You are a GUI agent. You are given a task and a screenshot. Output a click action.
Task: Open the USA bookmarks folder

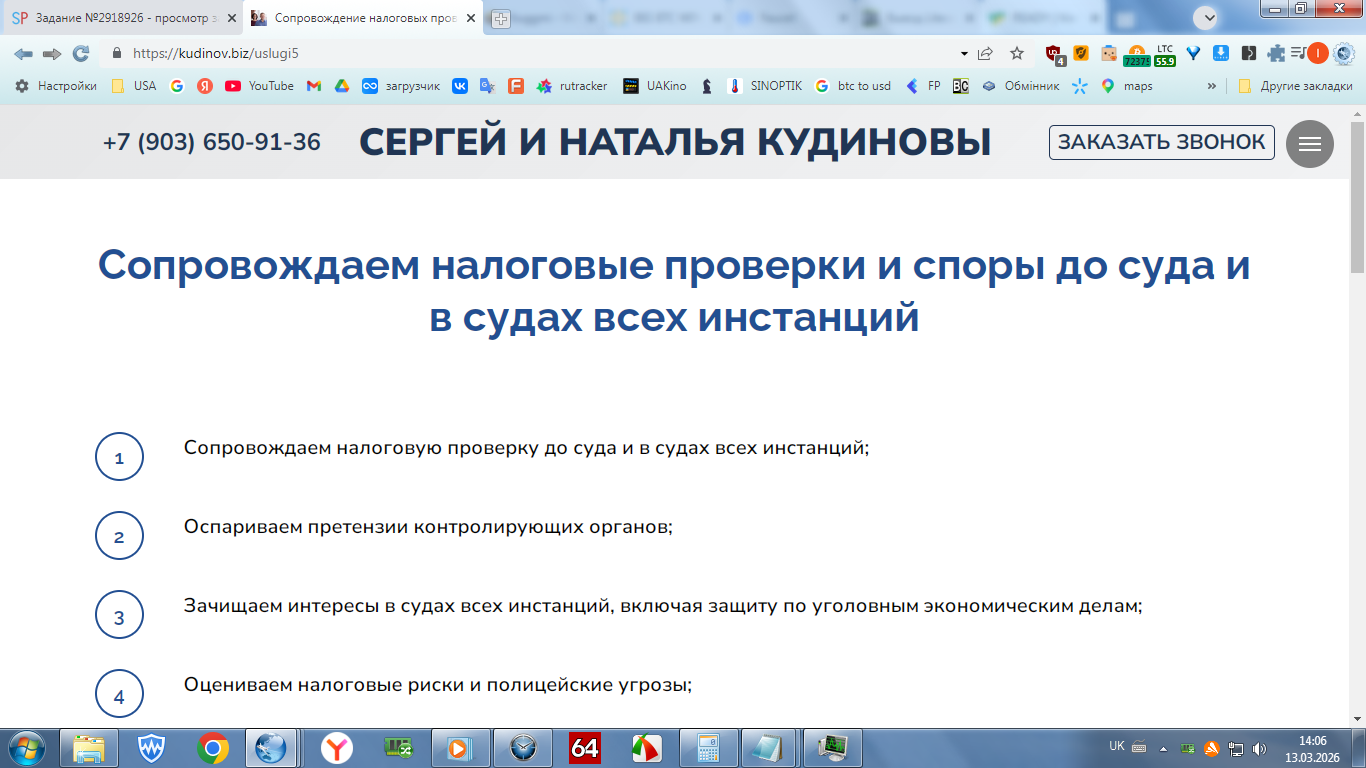pyautogui.click(x=133, y=86)
